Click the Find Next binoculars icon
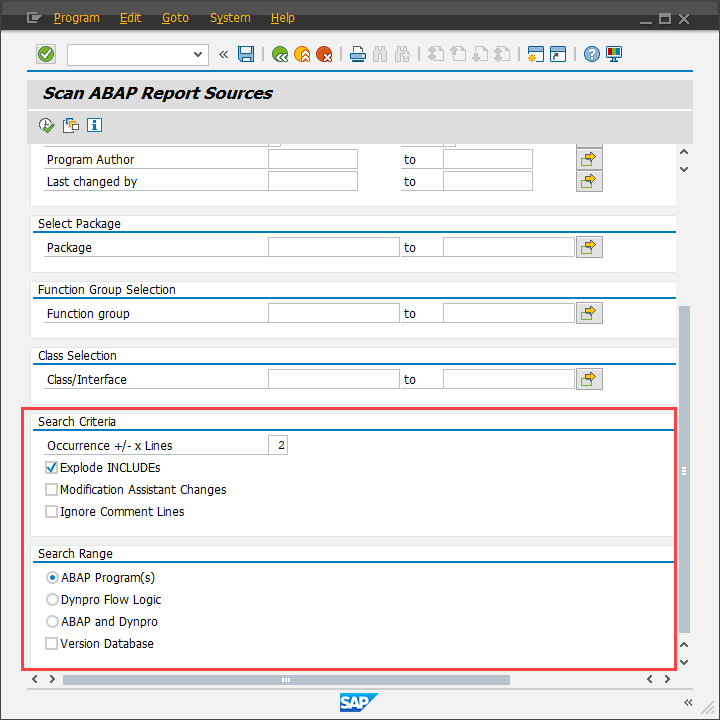 click(x=402, y=55)
